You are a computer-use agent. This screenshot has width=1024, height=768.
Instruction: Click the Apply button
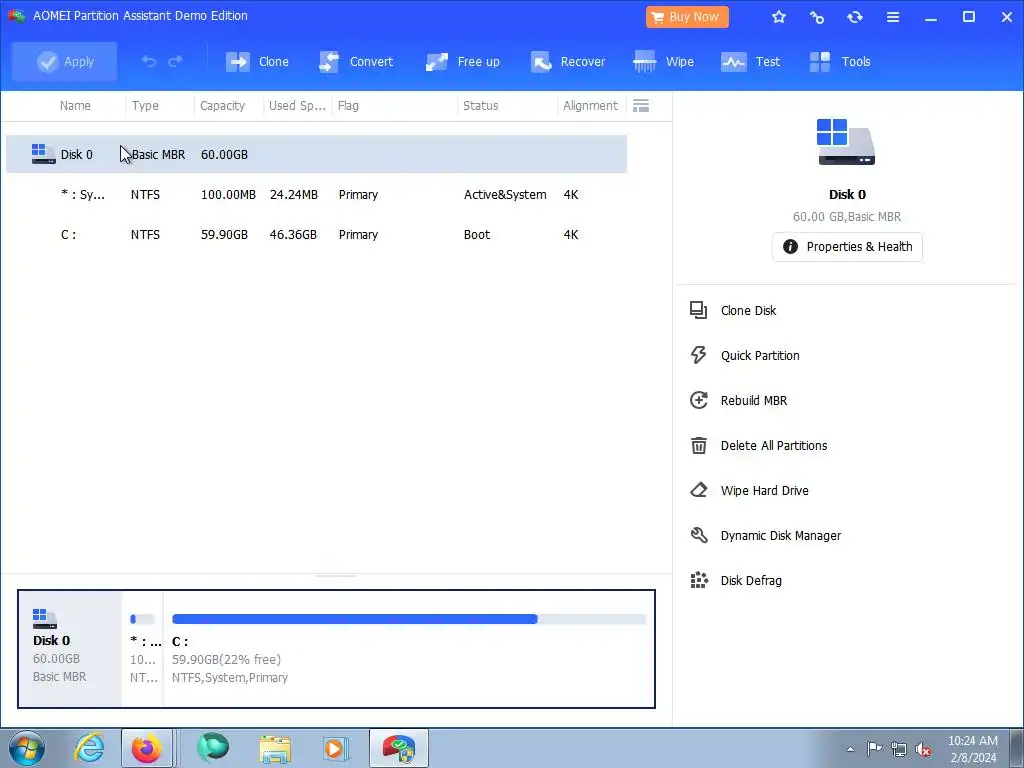click(65, 61)
